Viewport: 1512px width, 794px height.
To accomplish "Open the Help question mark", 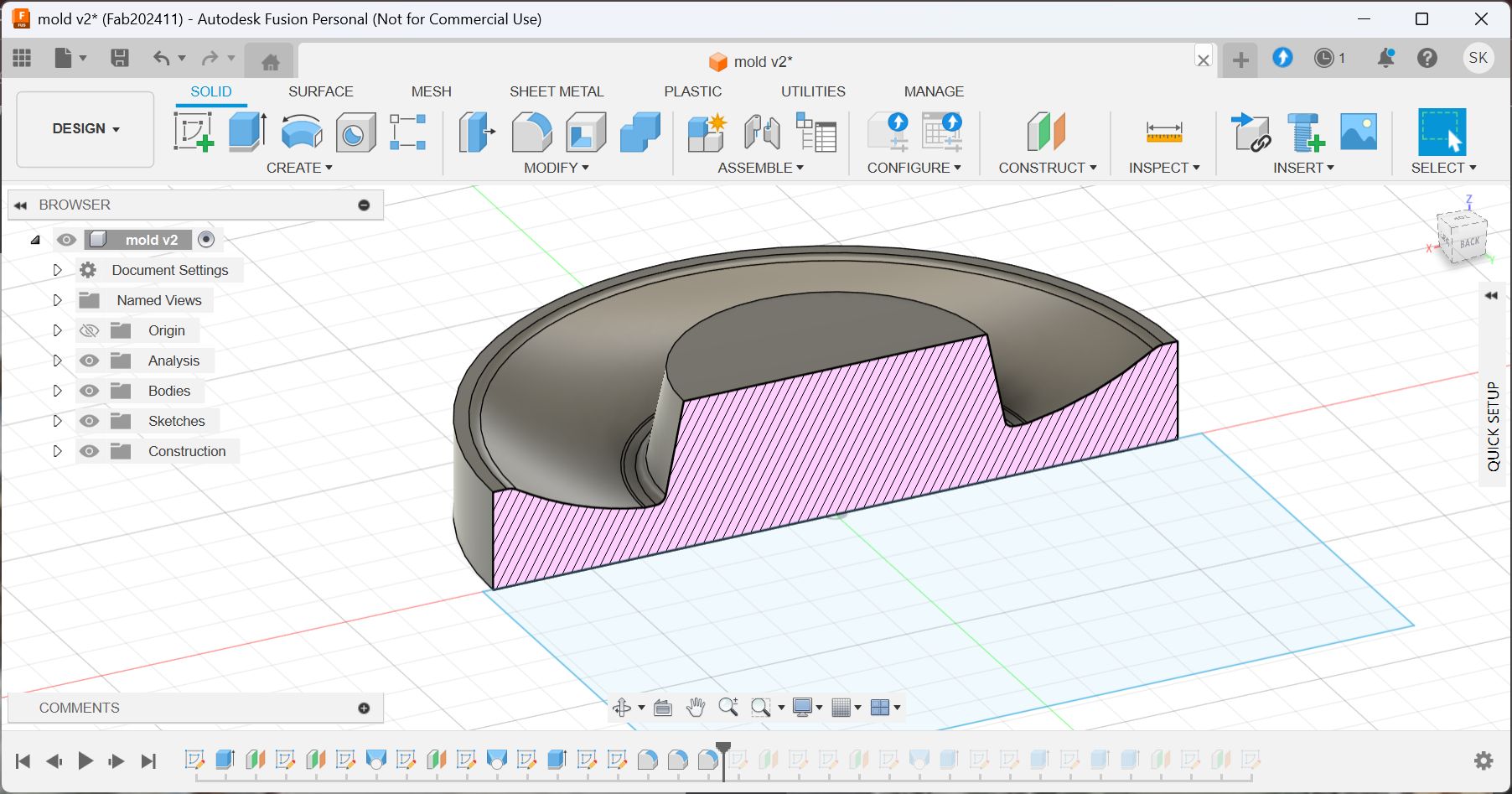I will [x=1427, y=58].
